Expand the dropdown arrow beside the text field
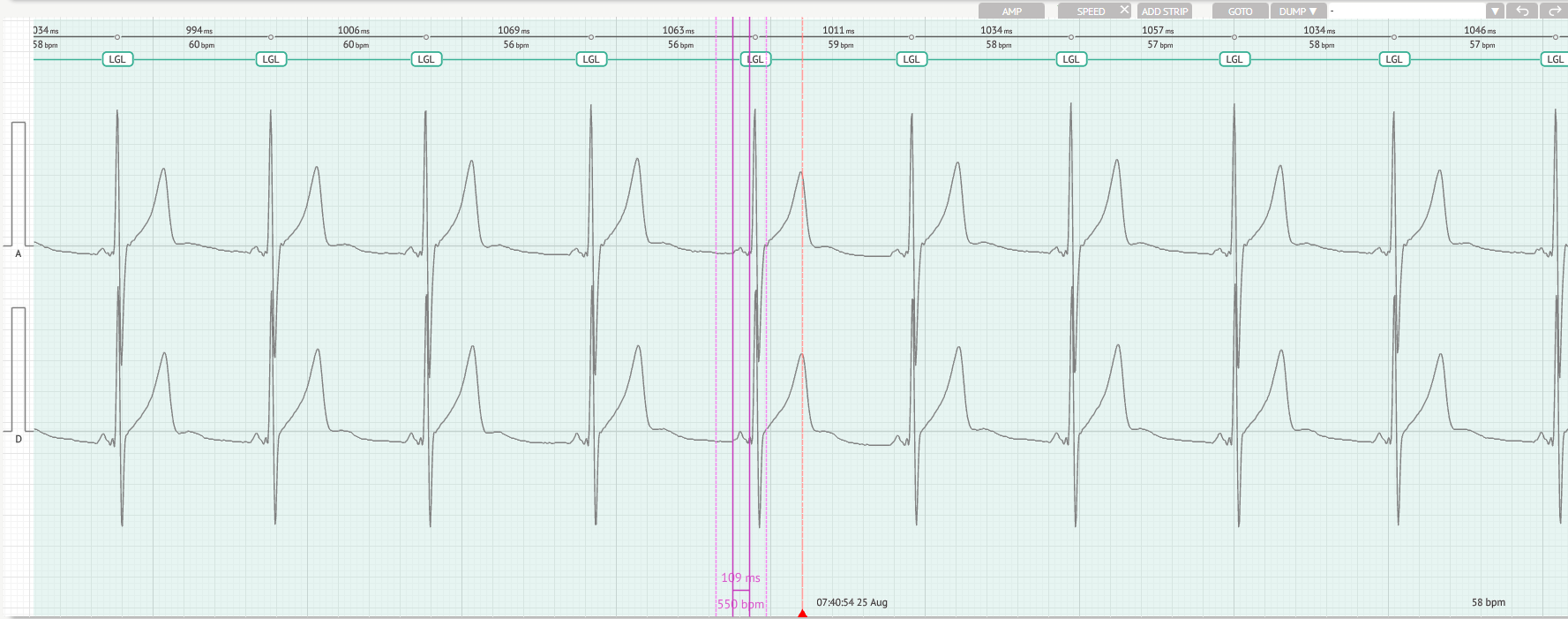 (1495, 11)
